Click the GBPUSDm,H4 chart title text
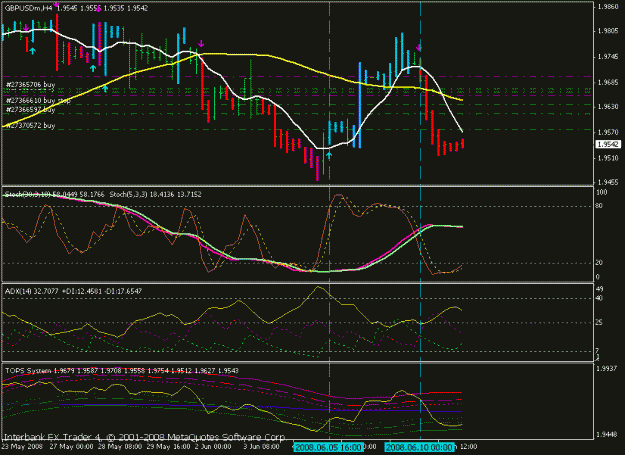 29,8
